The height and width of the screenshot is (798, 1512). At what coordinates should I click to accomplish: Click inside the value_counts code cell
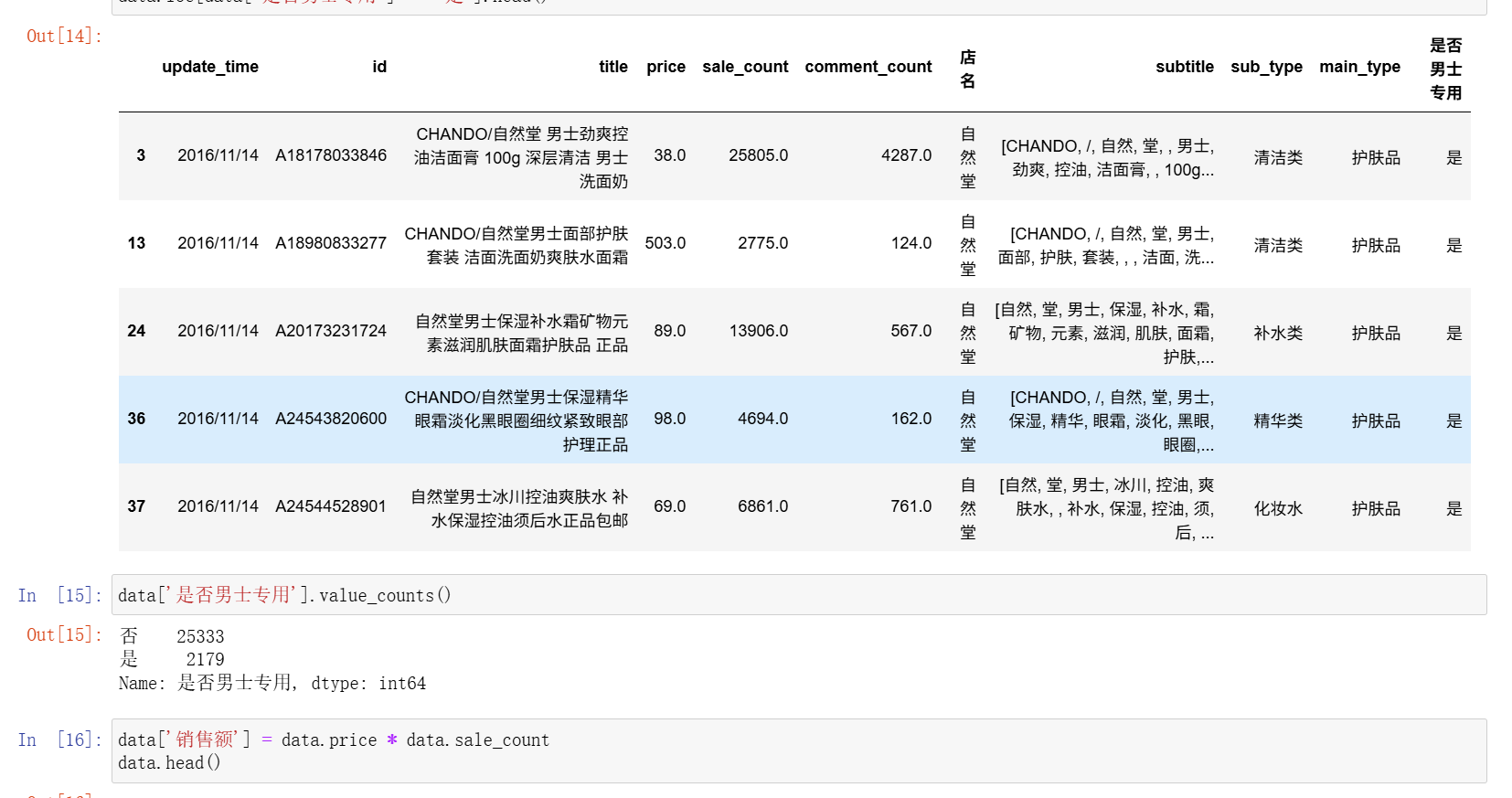point(799,595)
